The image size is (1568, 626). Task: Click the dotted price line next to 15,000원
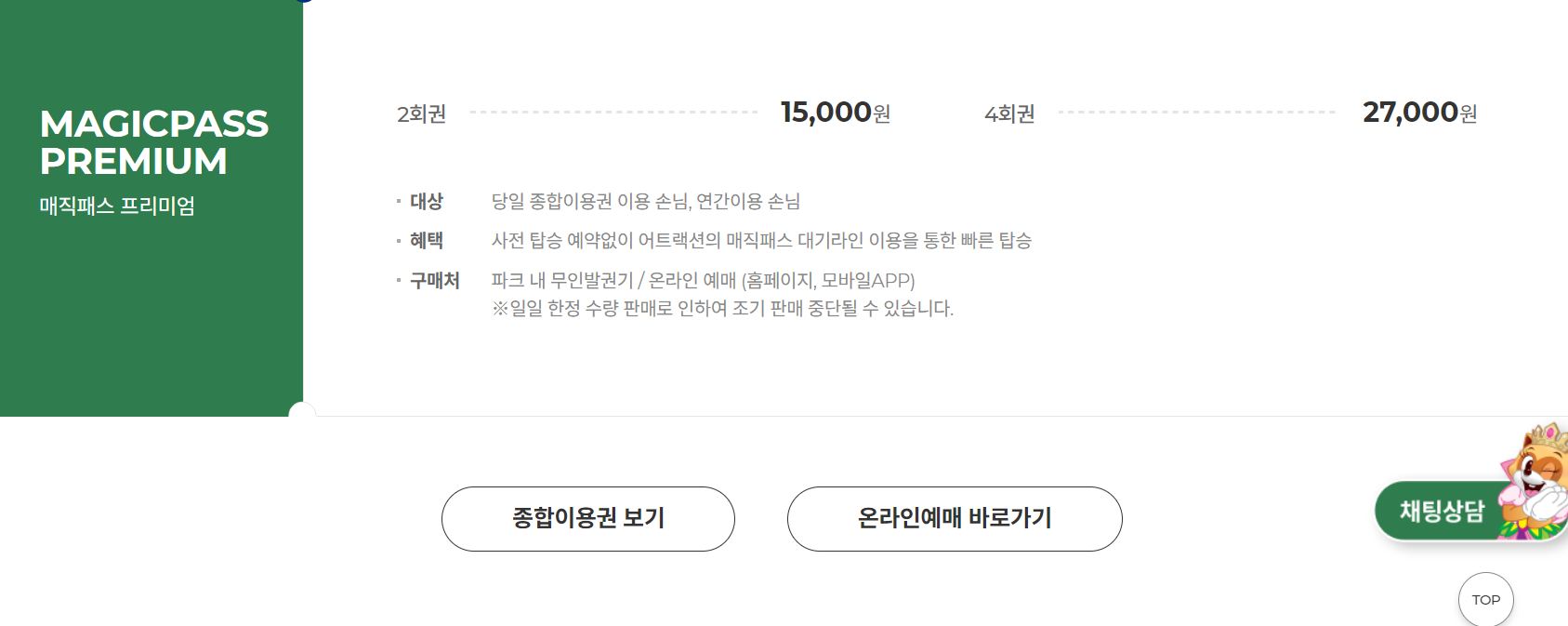[x=613, y=112]
